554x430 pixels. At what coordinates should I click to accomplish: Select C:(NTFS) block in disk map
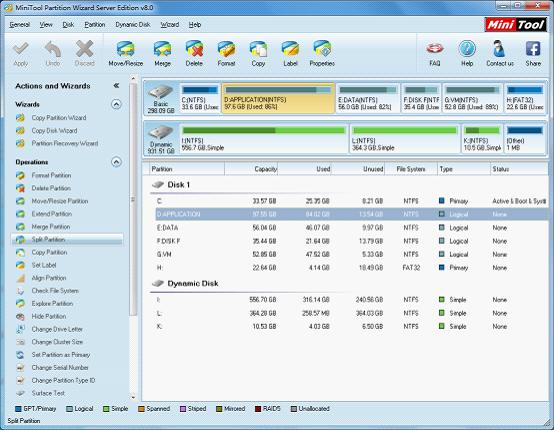[x=200, y=98]
